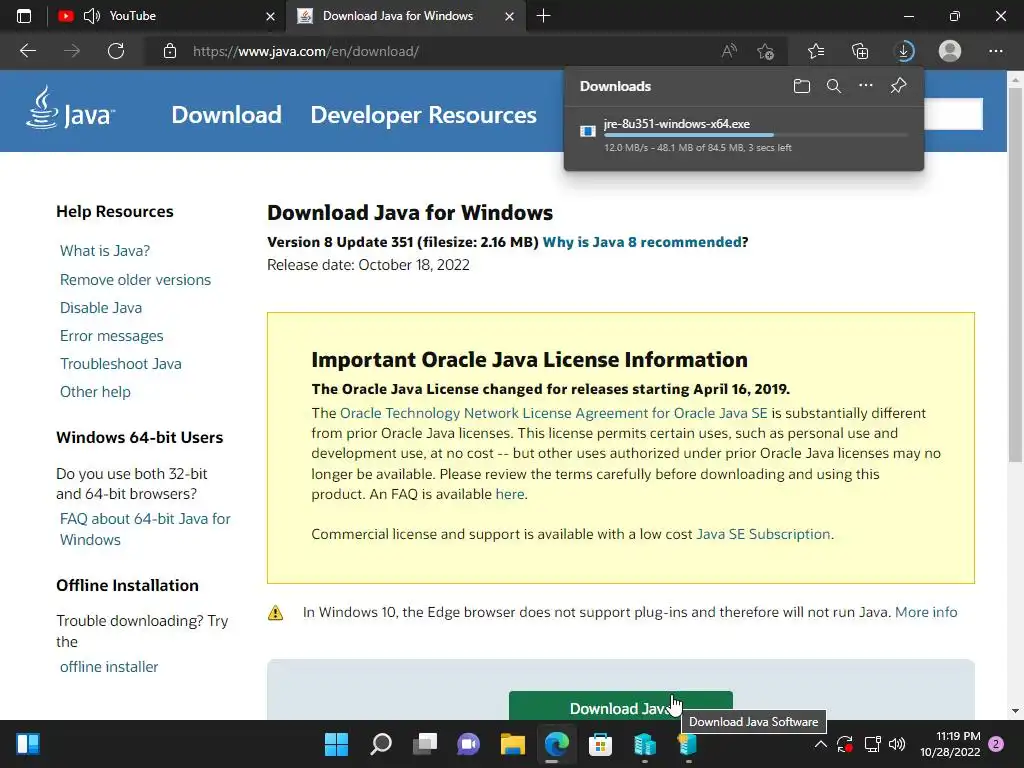Open File Explorer from taskbar
This screenshot has height=768, width=1024.
click(x=513, y=744)
